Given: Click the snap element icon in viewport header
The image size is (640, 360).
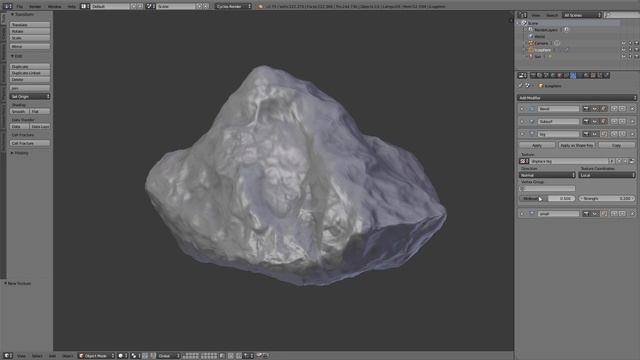Looking at the screenshot, I should tap(247, 356).
